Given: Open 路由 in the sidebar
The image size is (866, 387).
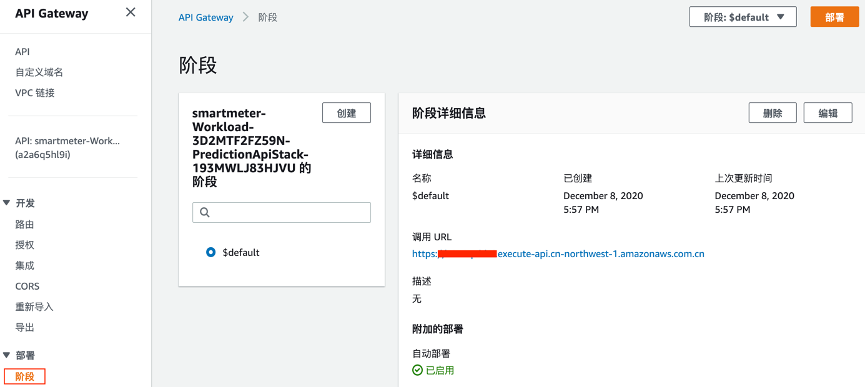Looking at the screenshot, I should coord(25,224).
